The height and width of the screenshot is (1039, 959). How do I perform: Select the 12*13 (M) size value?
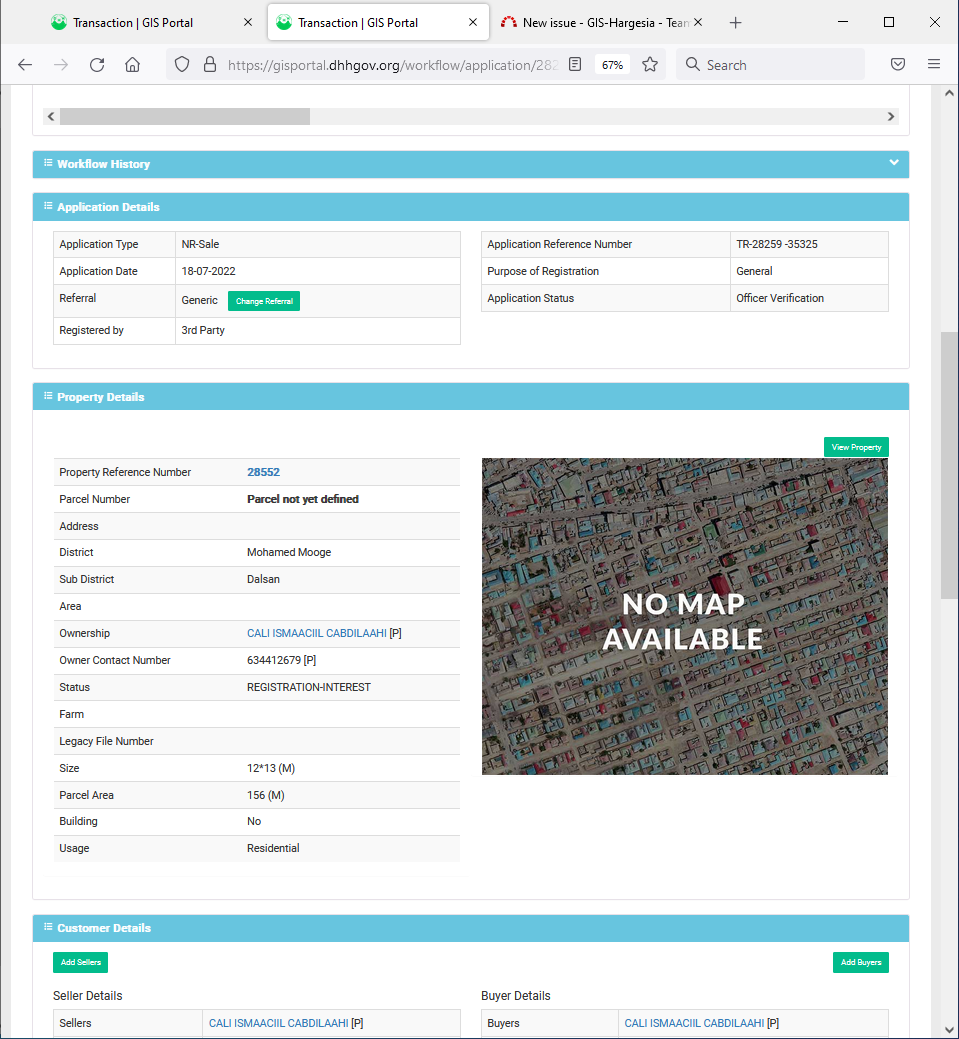pos(270,768)
